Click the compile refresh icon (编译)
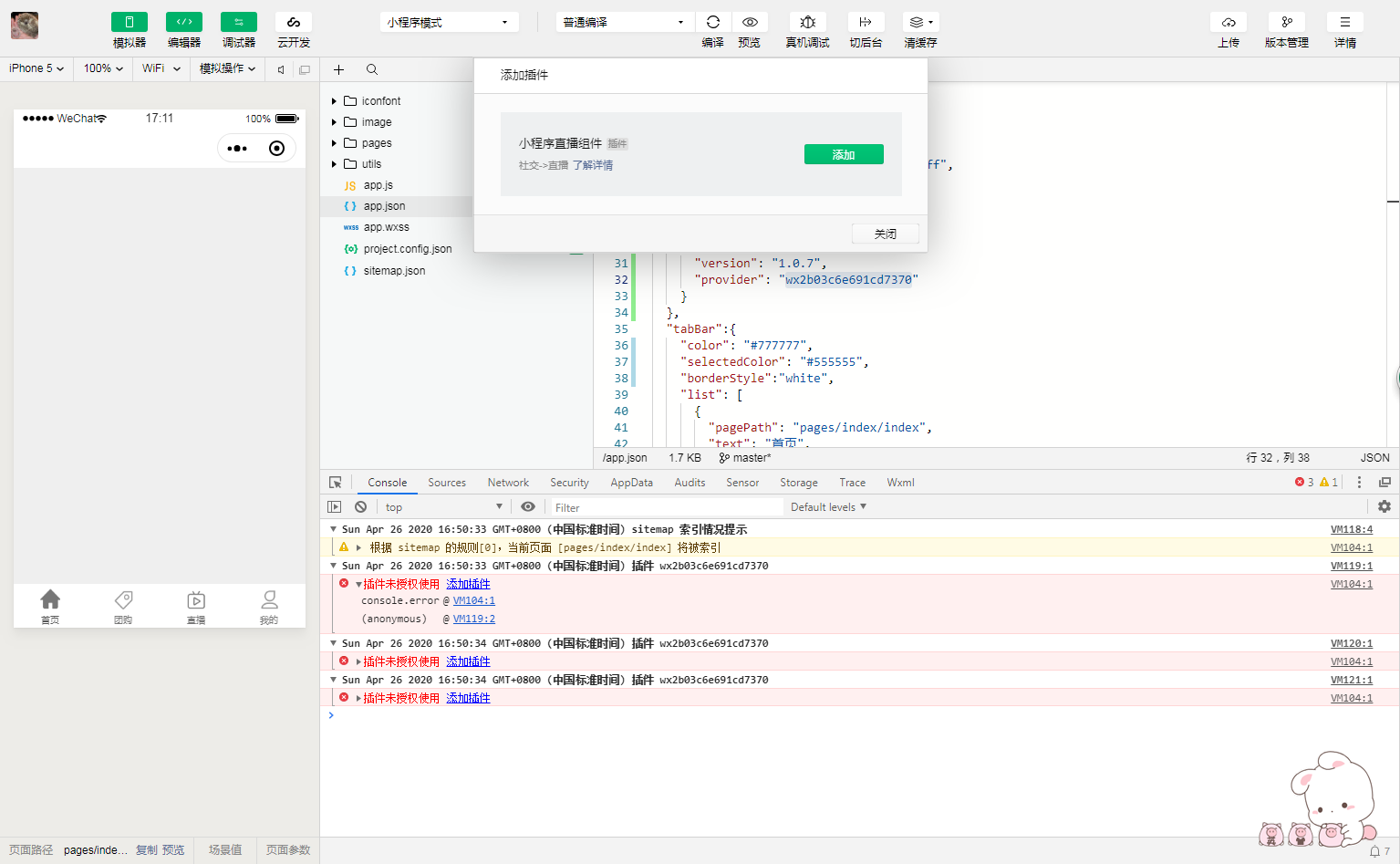This screenshot has height=864, width=1400. (713, 22)
